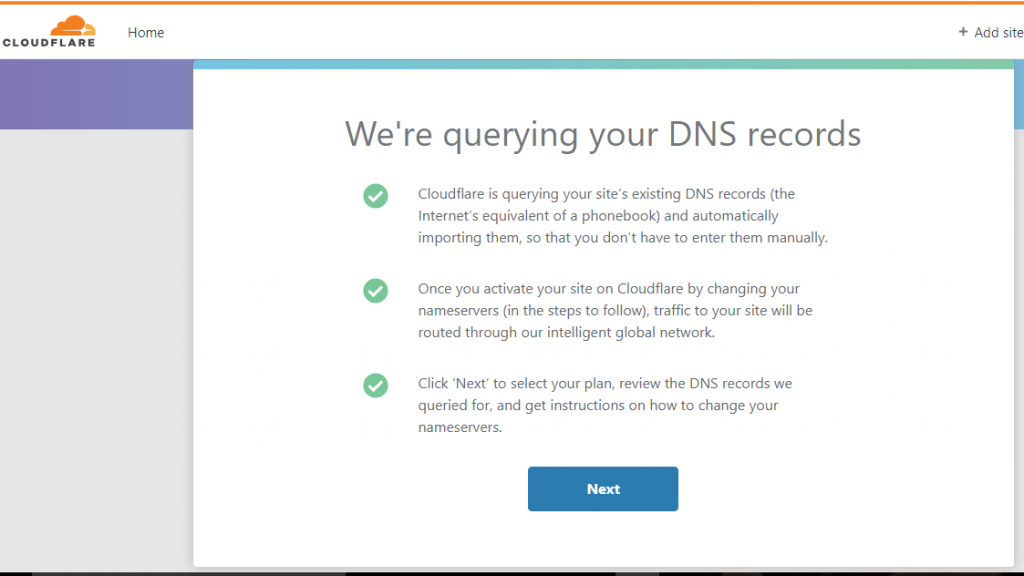Viewport: 1024px width, 576px height.
Task: Click the blue-green gradient bar atop the card
Action: pyautogui.click(x=603, y=65)
